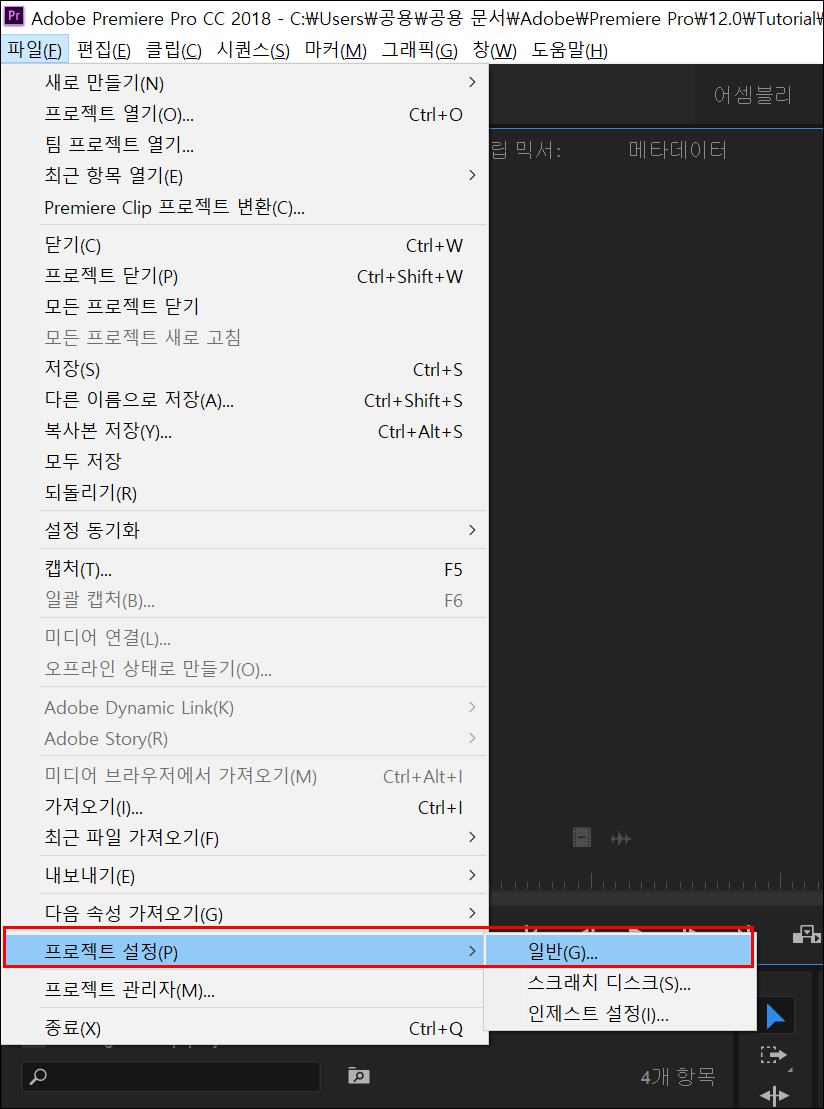Expand the highlighted 프로젝트 설정(P) submenu
824x1109 pixels.
pos(245,952)
